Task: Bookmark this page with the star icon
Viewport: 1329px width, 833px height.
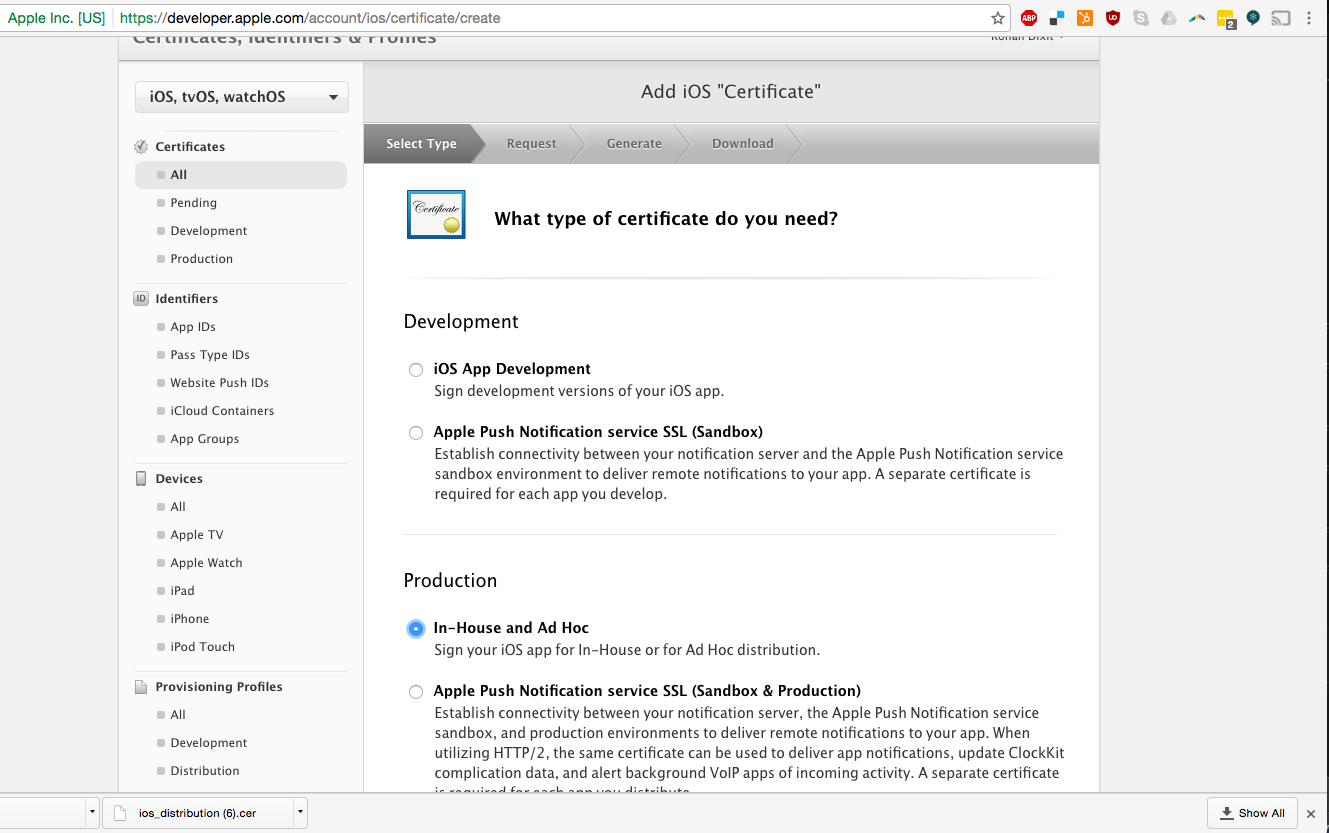Action: (x=997, y=18)
